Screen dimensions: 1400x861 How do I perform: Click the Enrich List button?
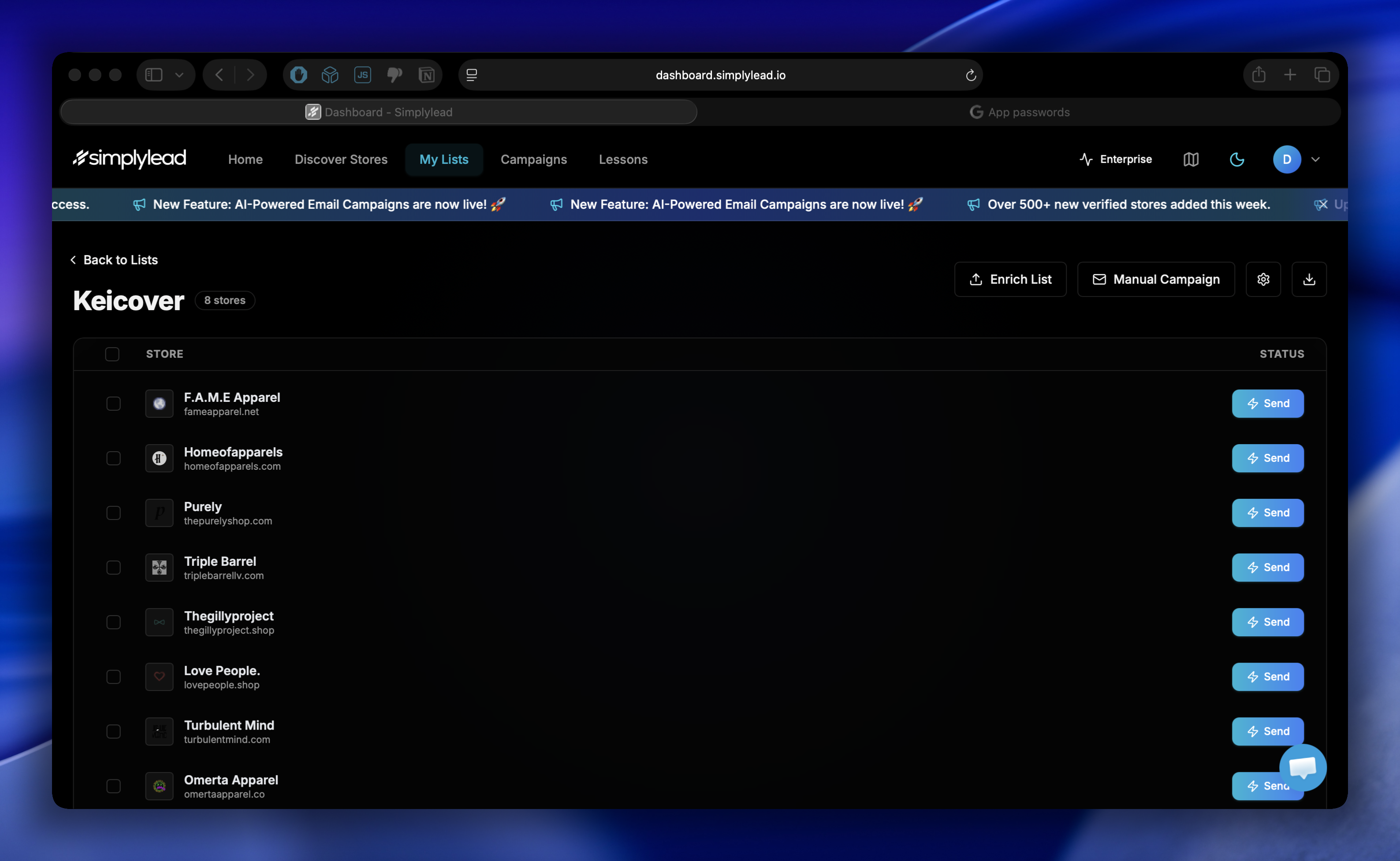[1010, 279]
